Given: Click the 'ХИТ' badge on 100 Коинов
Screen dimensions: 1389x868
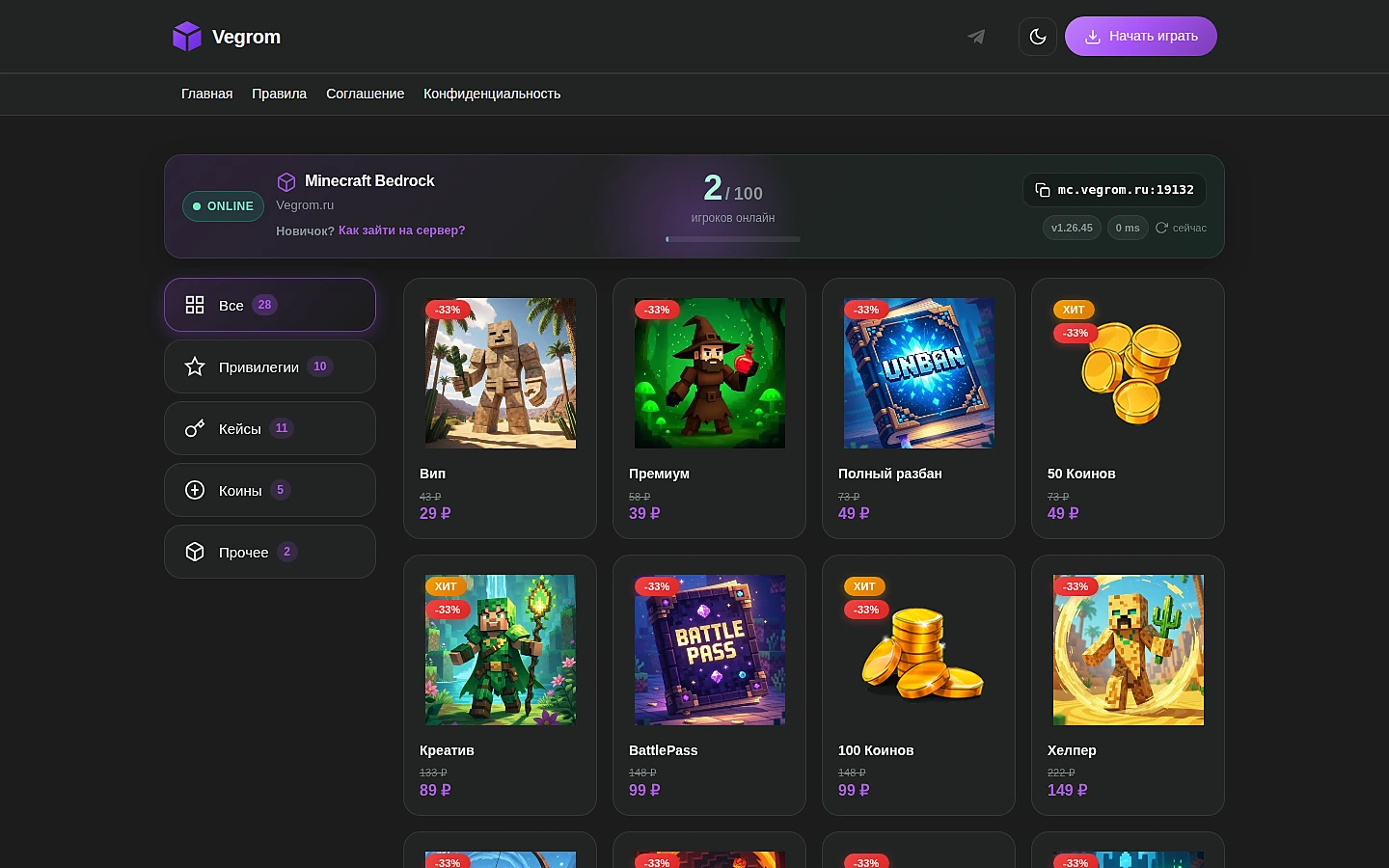Looking at the screenshot, I should [x=864, y=586].
